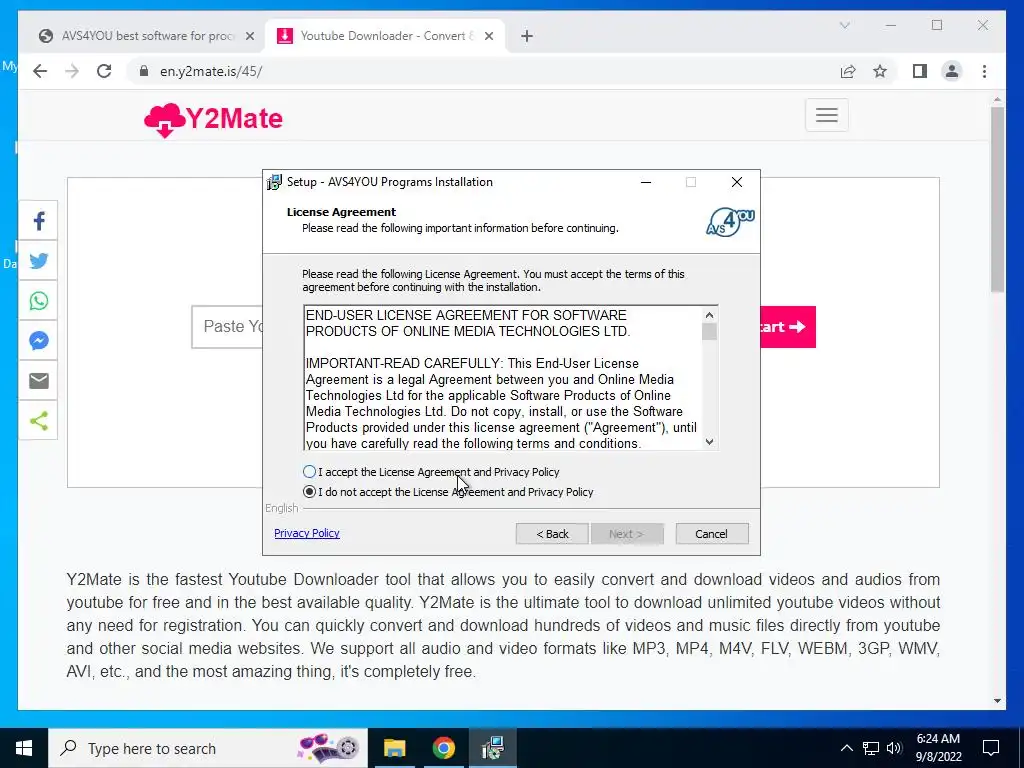
Task: Open Chrome profile avatar menu
Action: coord(952,71)
